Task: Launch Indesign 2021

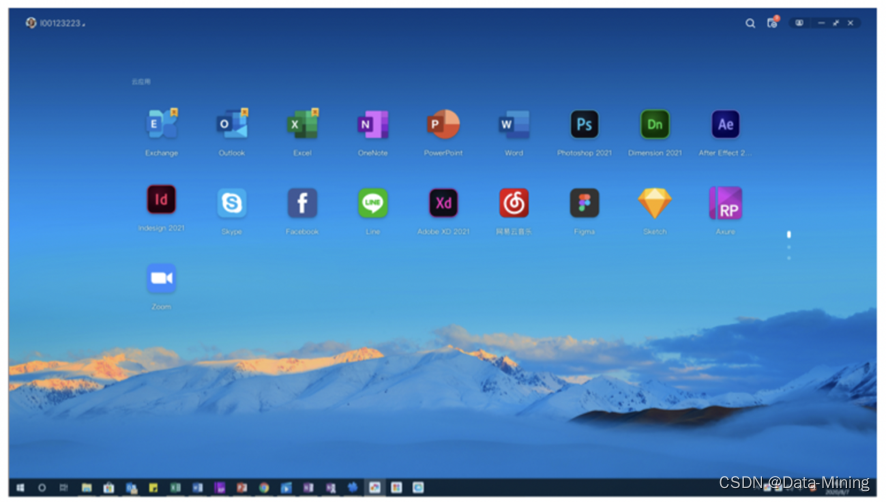Action: [162, 200]
